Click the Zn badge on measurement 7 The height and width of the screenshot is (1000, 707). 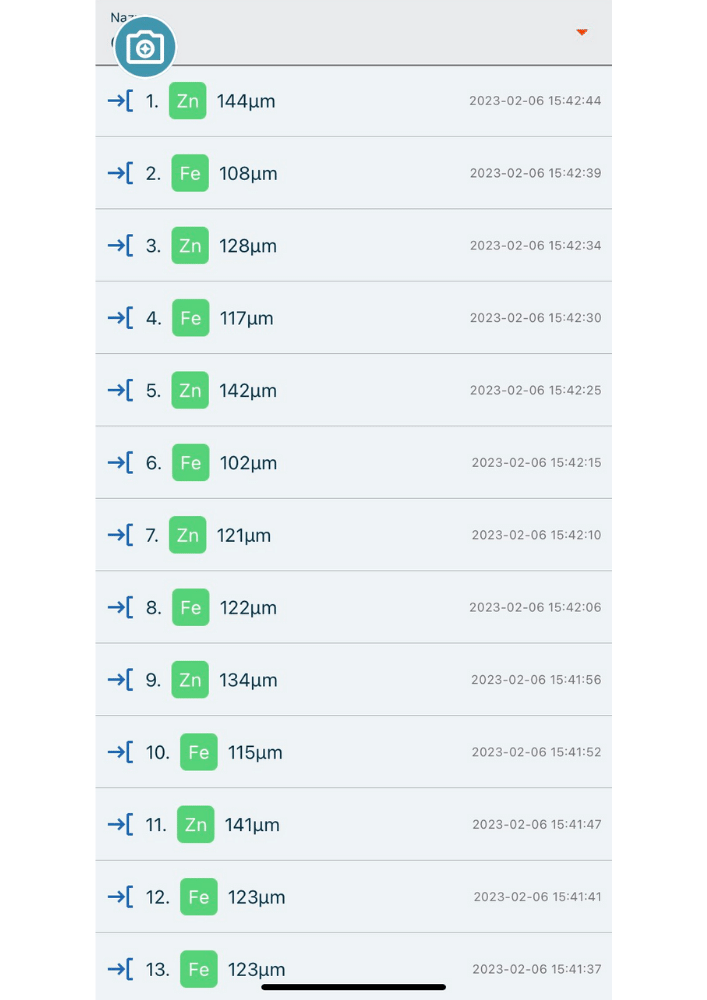tap(187, 535)
